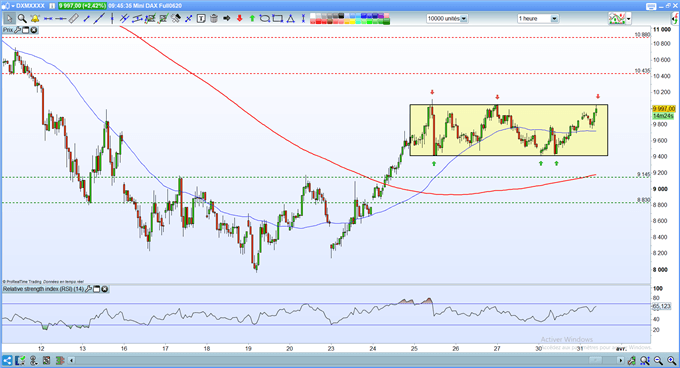Pick the black color swatch
Image resolution: width=680 pixels, height=368 pixels.
tap(341, 16)
